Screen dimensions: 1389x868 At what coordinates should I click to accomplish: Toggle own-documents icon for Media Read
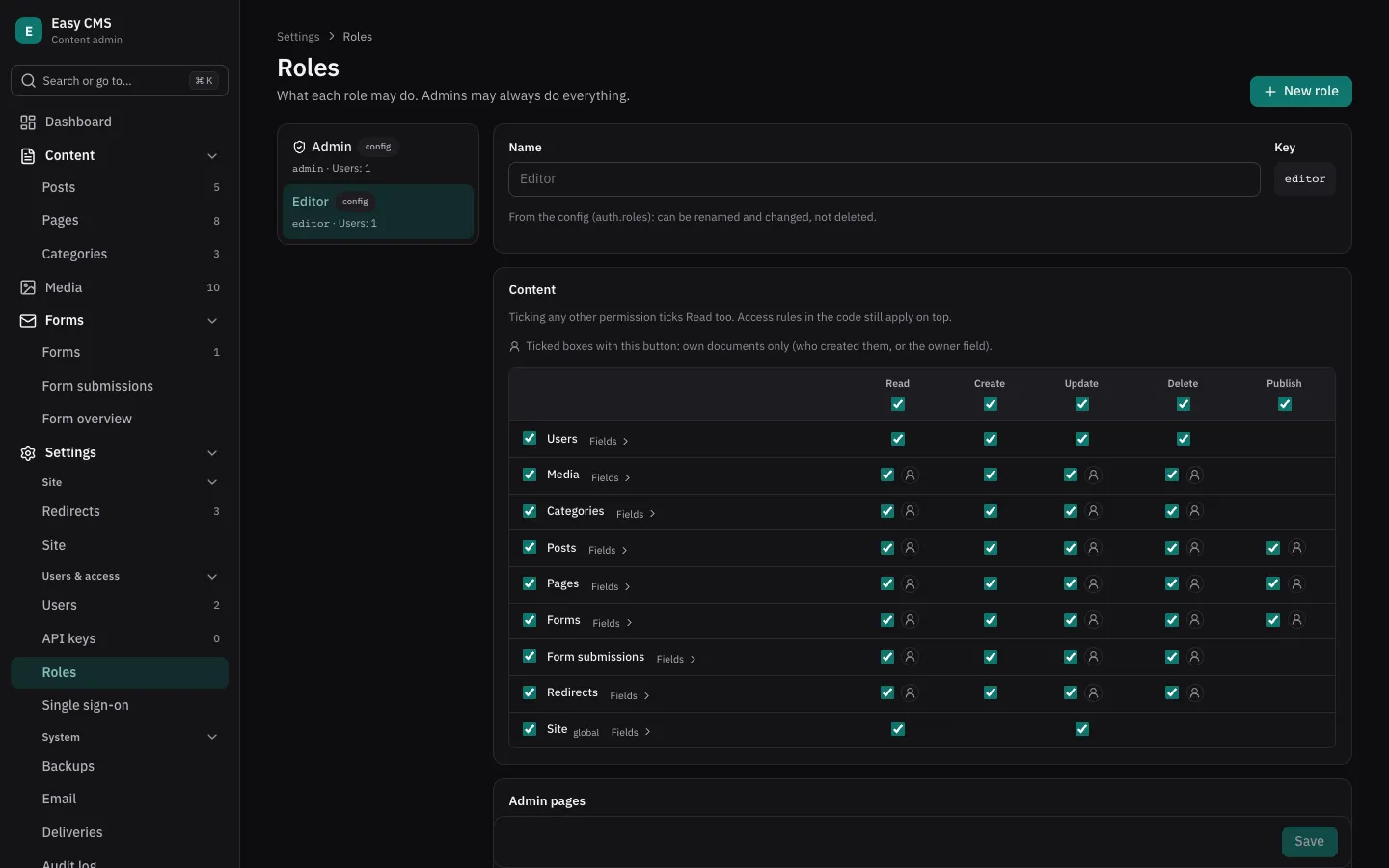tap(910, 475)
